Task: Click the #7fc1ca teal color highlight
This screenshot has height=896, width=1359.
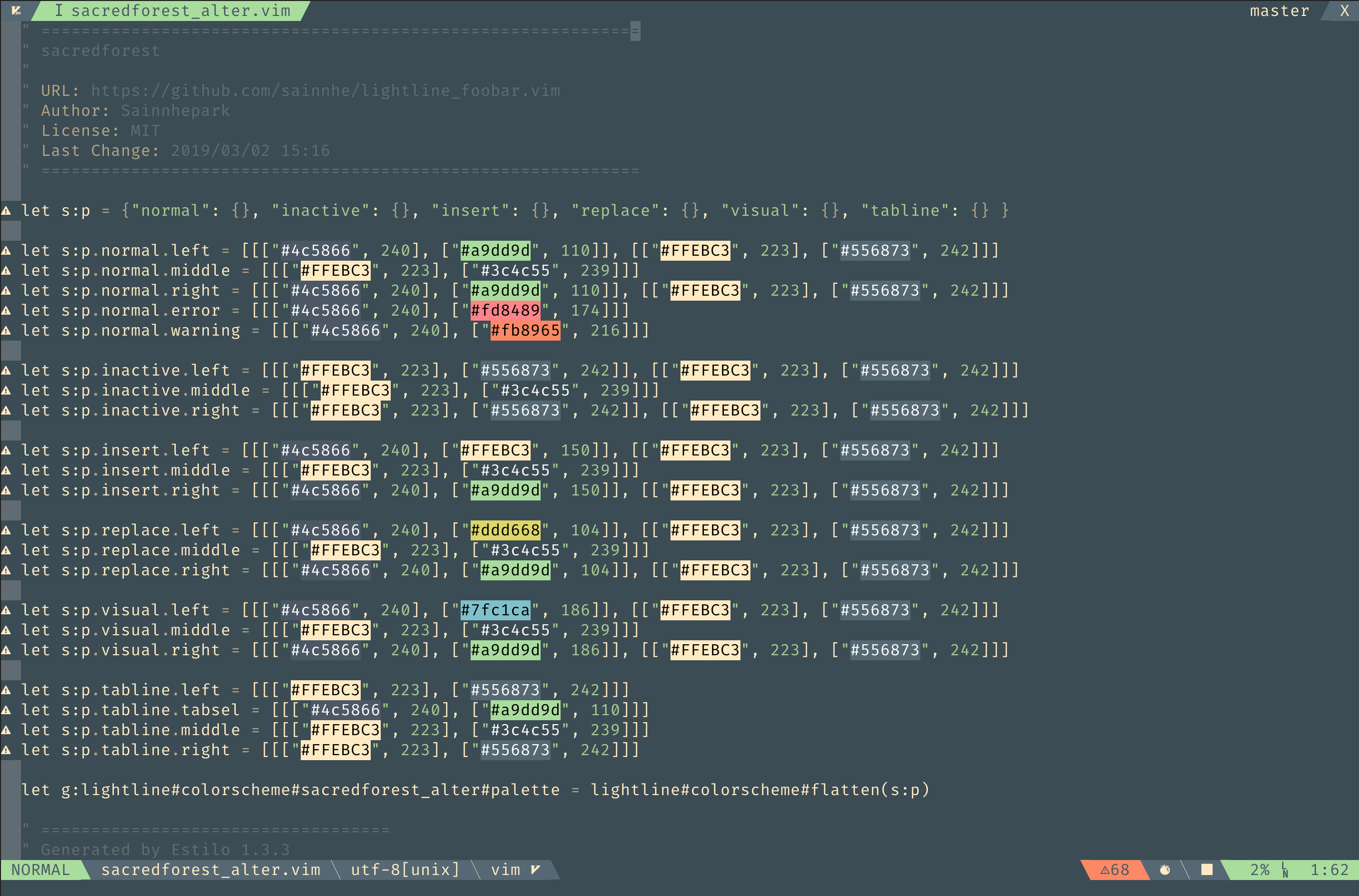Action: [495, 610]
